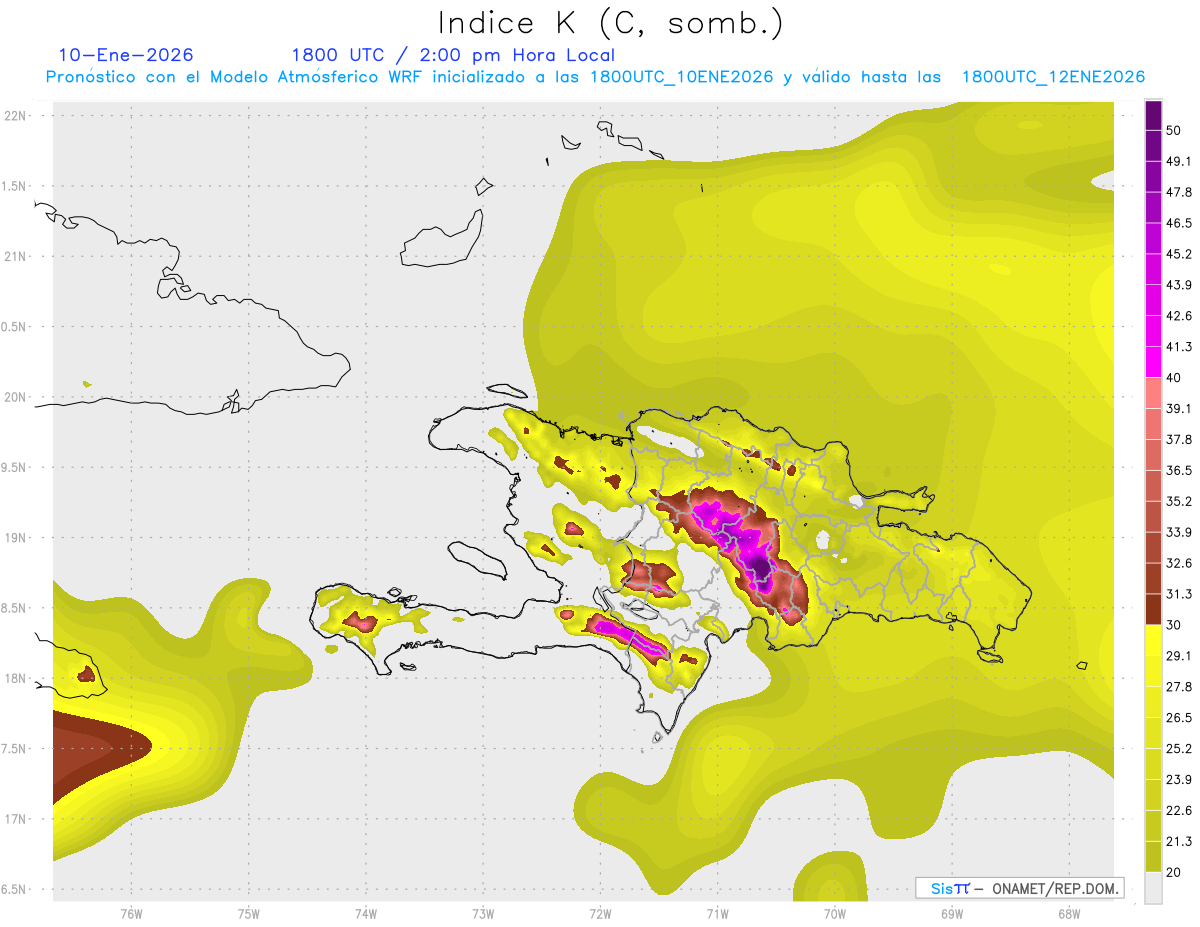Click the latitude label "20N"
Viewport: 1200px width, 927px height.
pos(16,397)
